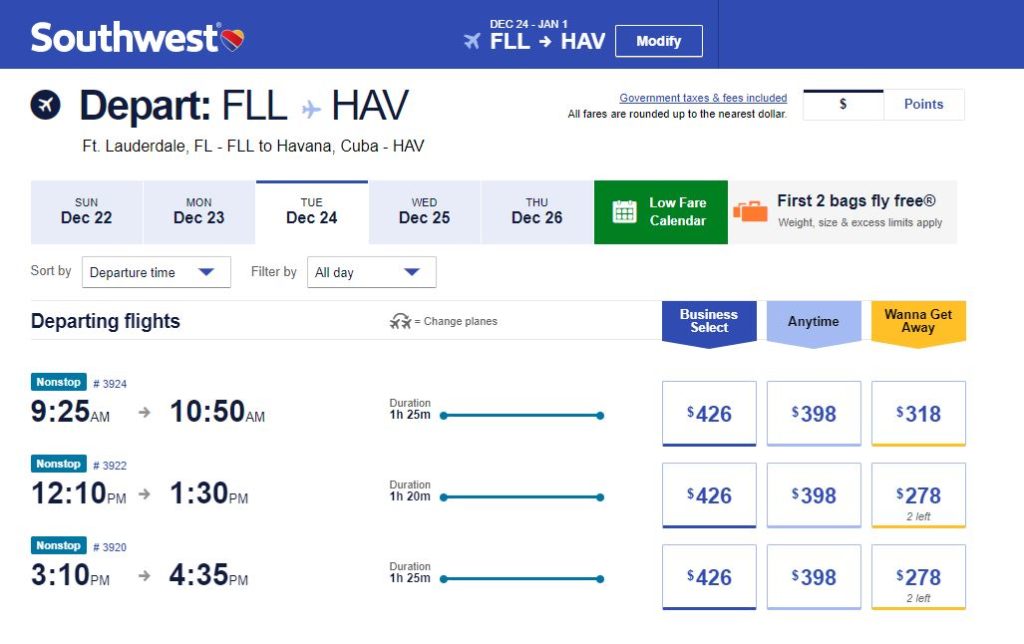1024x644 pixels.
Task: Click the Modify button
Action: (x=659, y=41)
